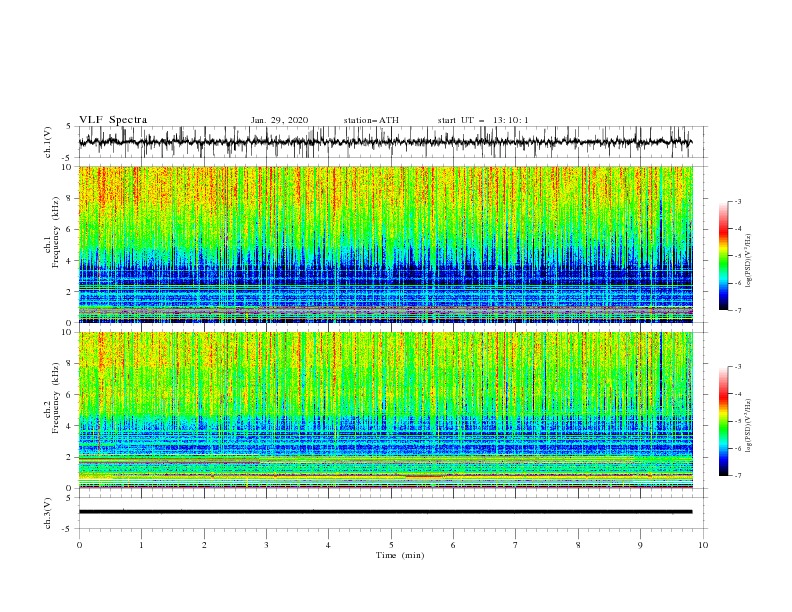Click the "-7" label on ch.2 color scale
The width and height of the screenshot is (792, 612).
(x=738, y=476)
